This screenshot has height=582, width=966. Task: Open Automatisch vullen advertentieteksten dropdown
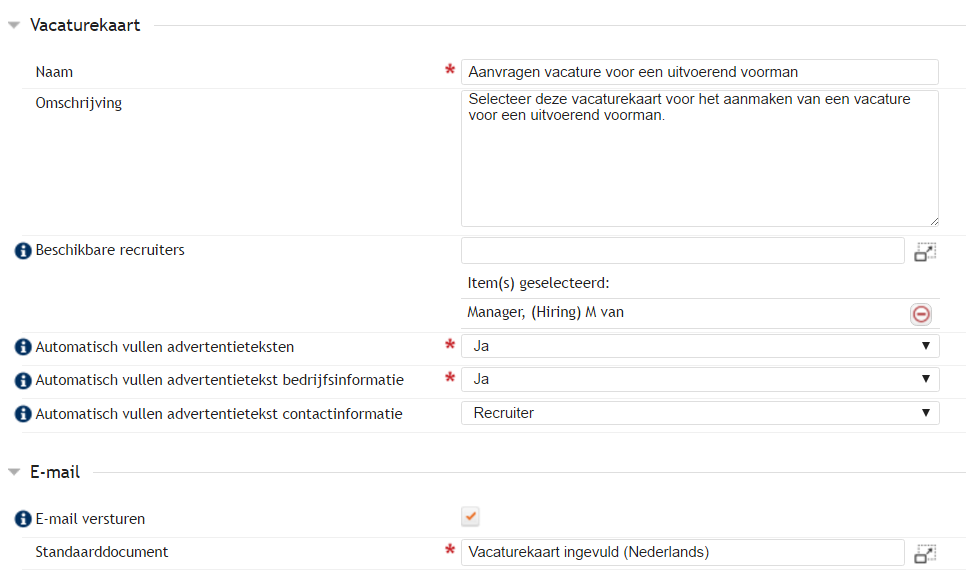700,346
